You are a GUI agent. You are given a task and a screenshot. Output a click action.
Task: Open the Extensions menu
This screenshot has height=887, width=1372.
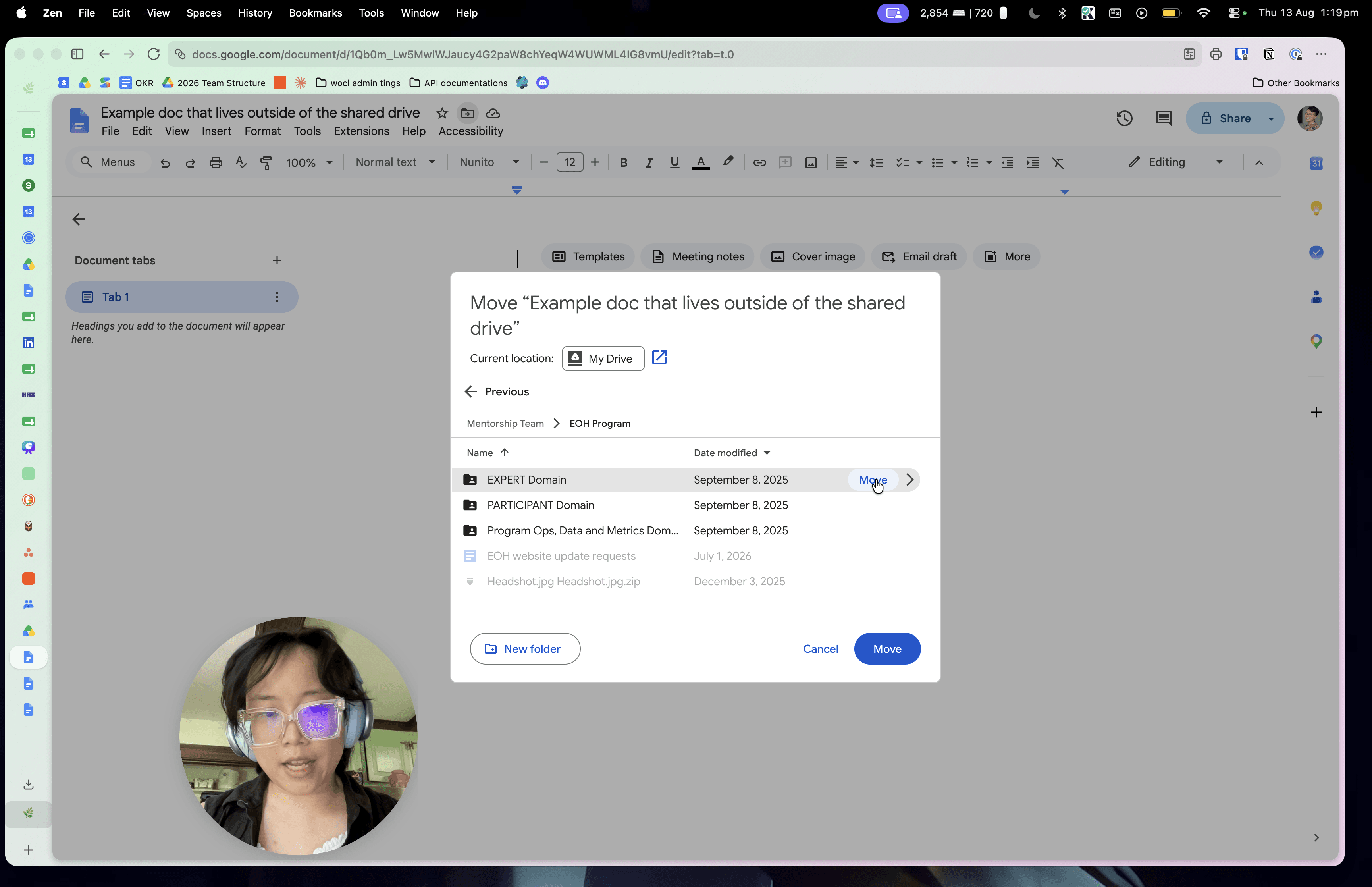361,131
